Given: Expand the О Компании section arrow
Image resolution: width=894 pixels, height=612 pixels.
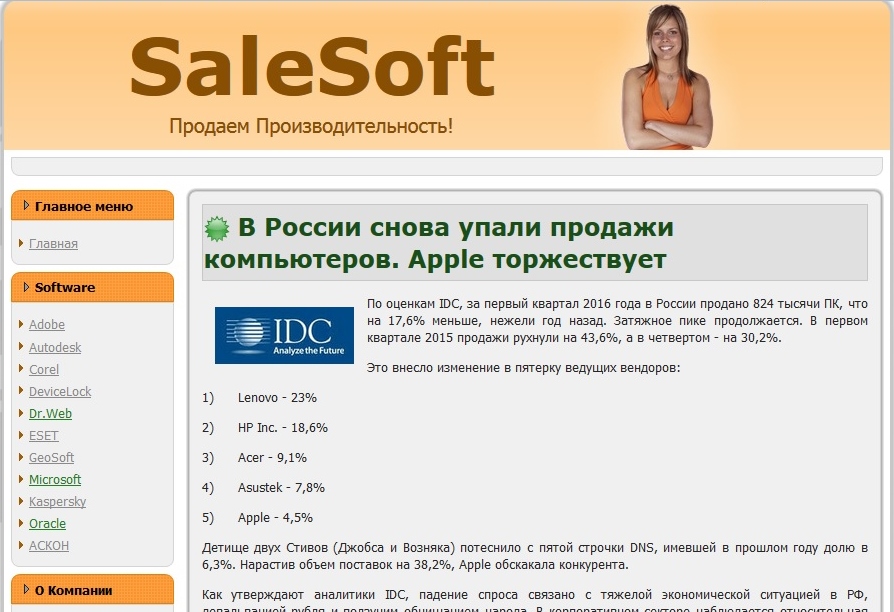Looking at the screenshot, I should (x=26, y=590).
